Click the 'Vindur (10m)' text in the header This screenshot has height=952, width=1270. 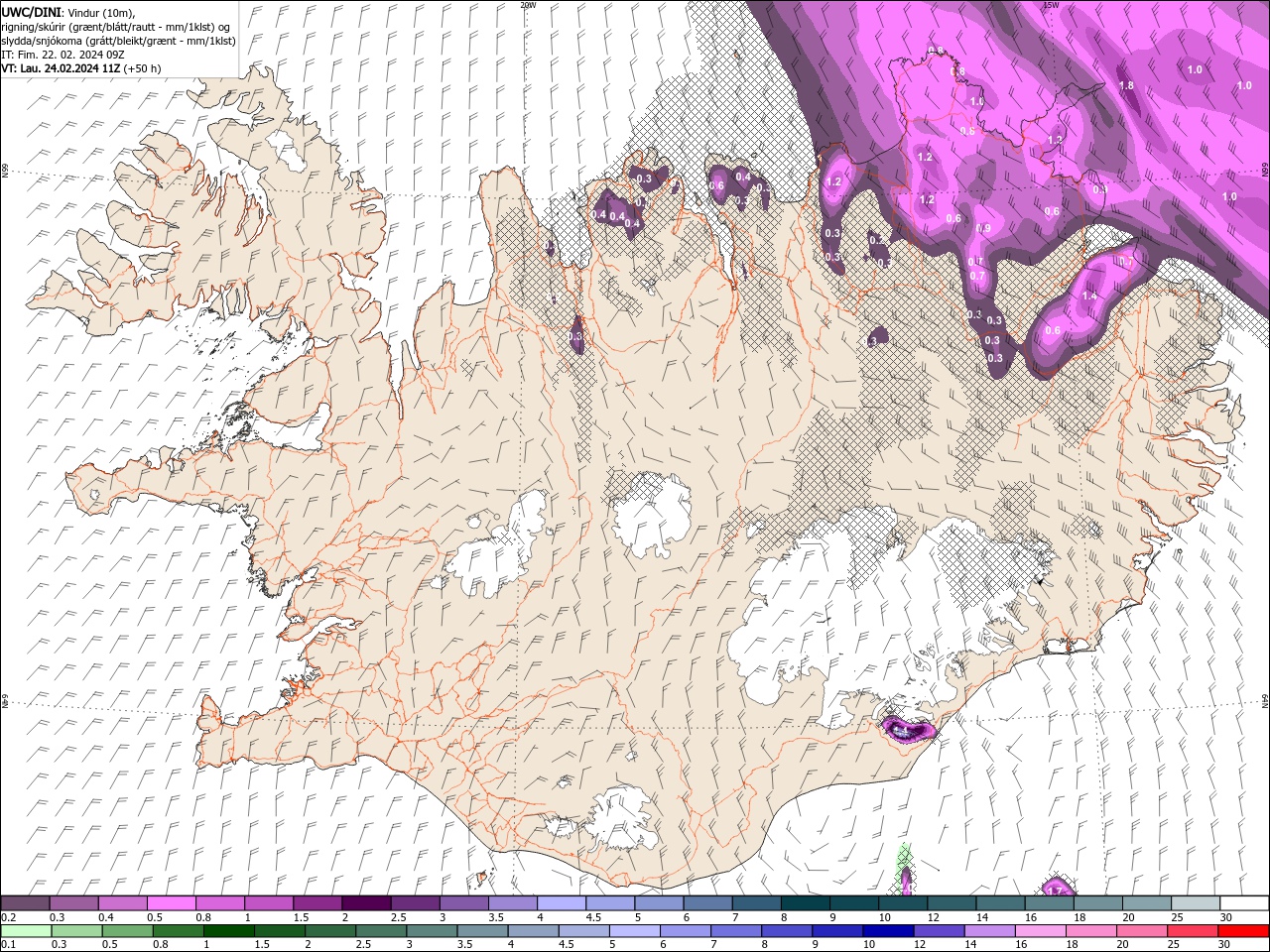102,12
